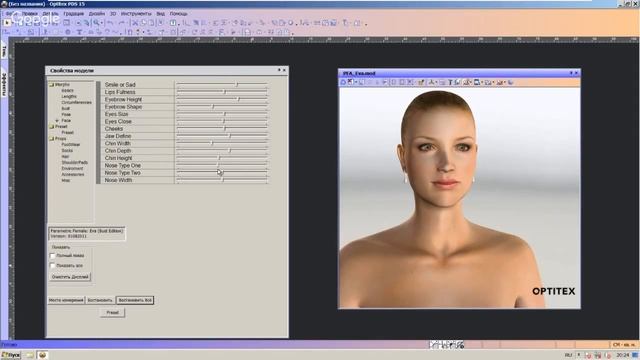Click the Smile or Sad slider
This screenshot has height=360, width=640.
(x=222, y=84)
